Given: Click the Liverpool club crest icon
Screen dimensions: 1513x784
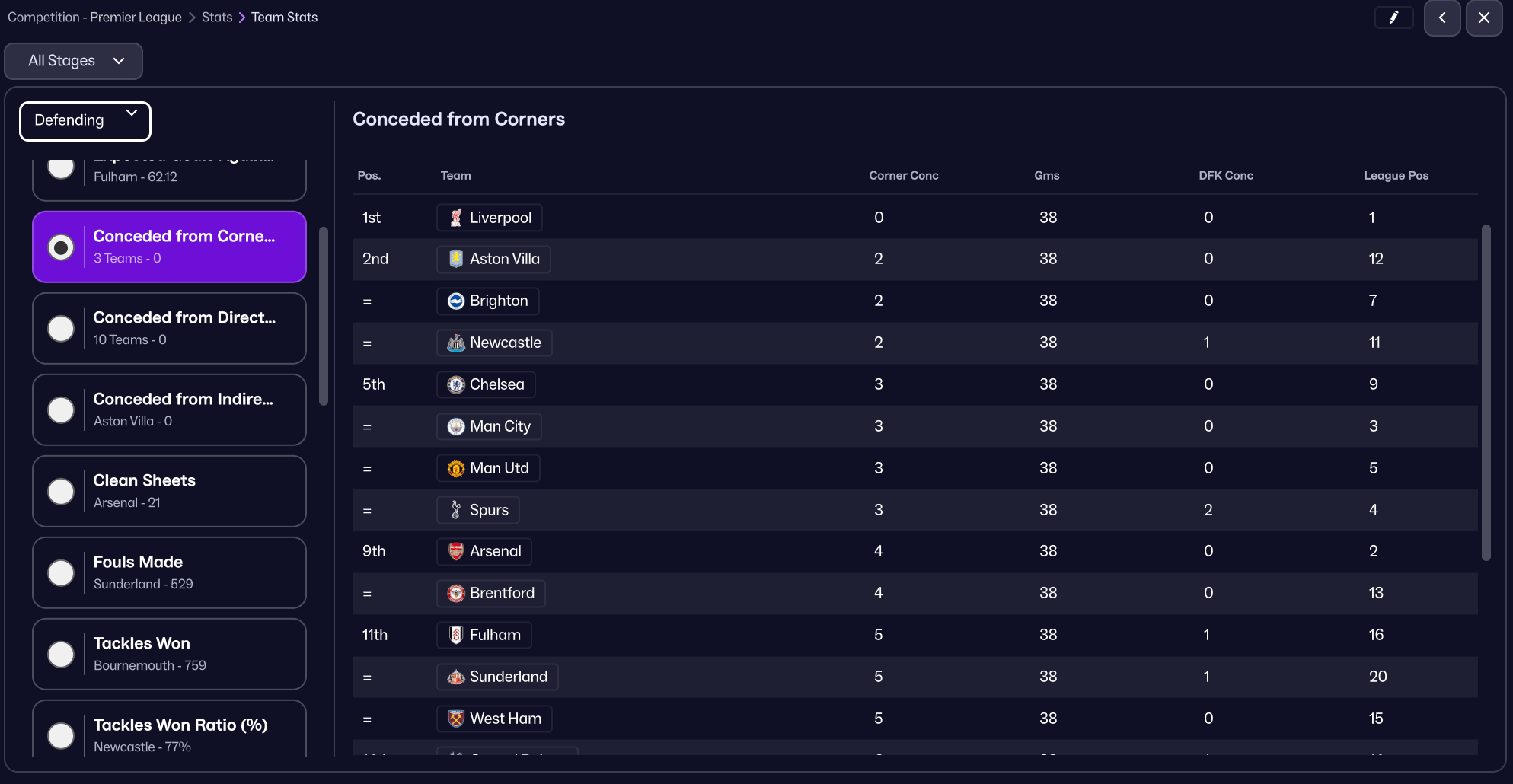Looking at the screenshot, I should click(456, 218).
